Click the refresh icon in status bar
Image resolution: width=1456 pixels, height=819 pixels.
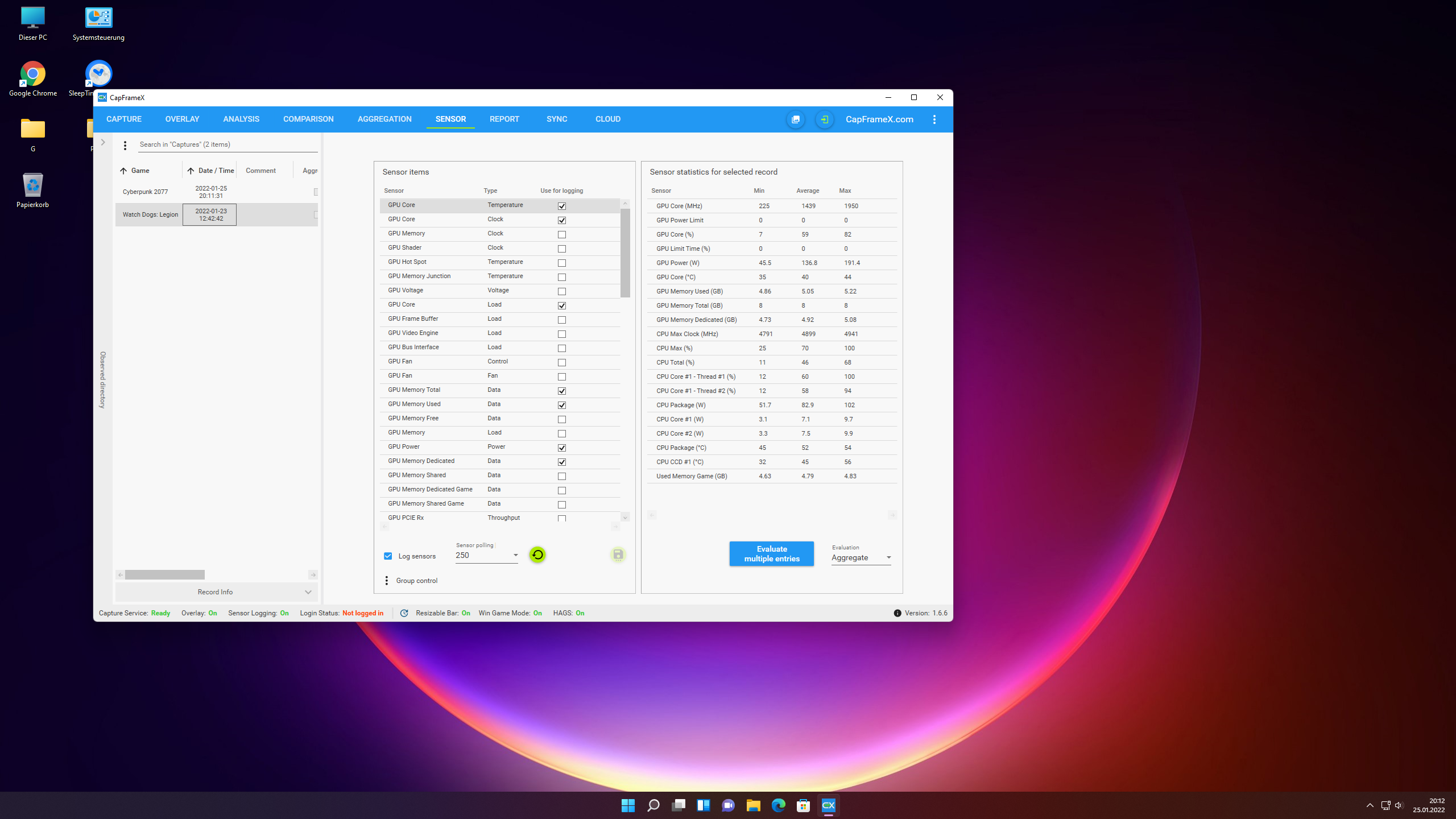[x=404, y=613]
